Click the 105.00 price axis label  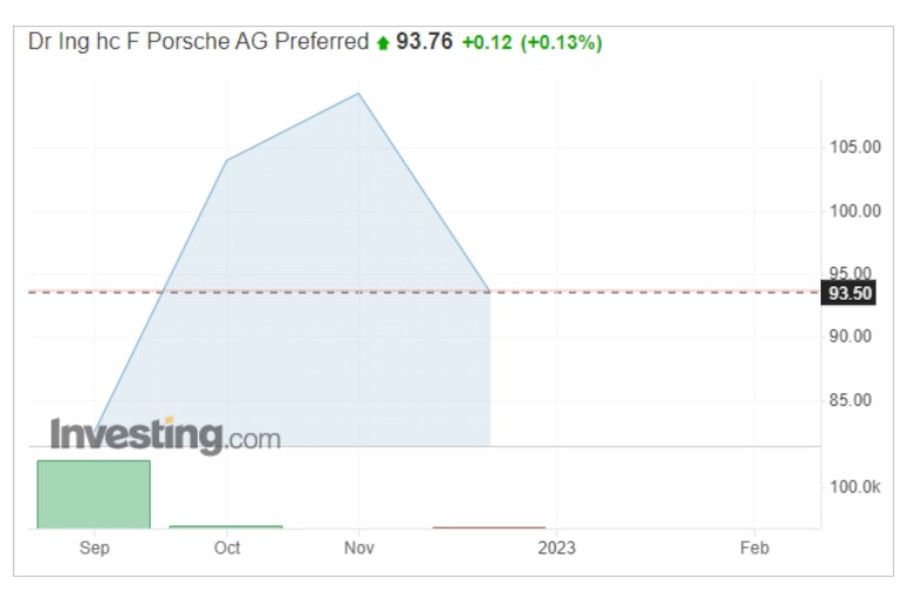[854, 147]
